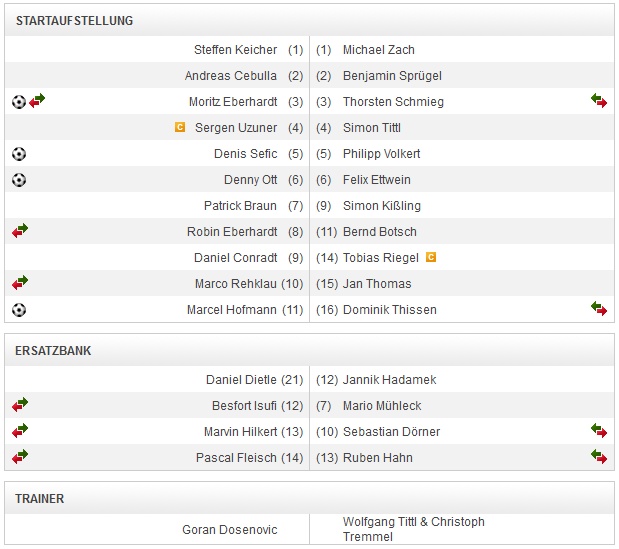Screen dimensions: 619x549
Task: Click the substitution arrows next to Moritz Eberhardt
Action: 37,101
